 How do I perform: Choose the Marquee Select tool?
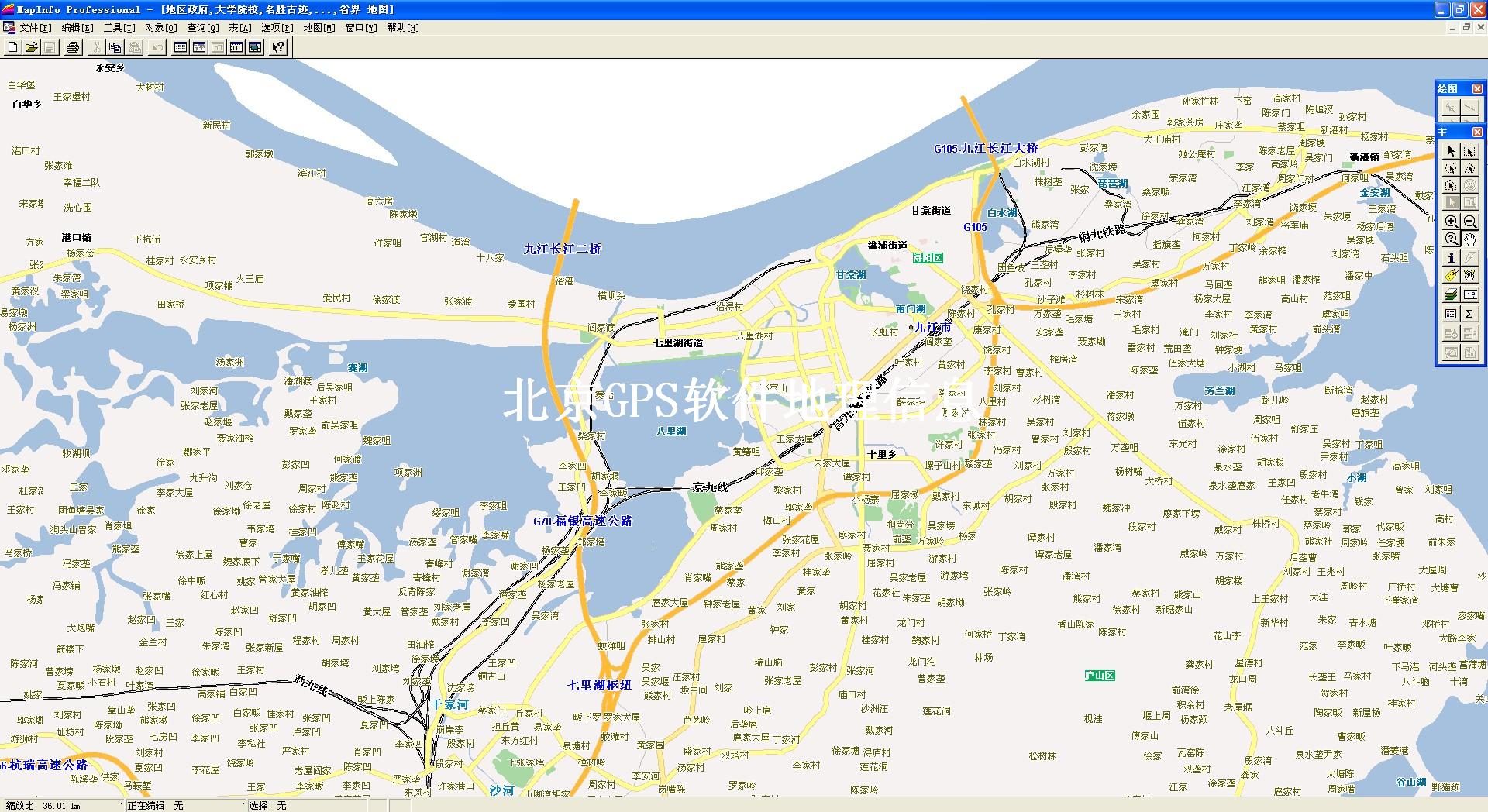point(1469,151)
